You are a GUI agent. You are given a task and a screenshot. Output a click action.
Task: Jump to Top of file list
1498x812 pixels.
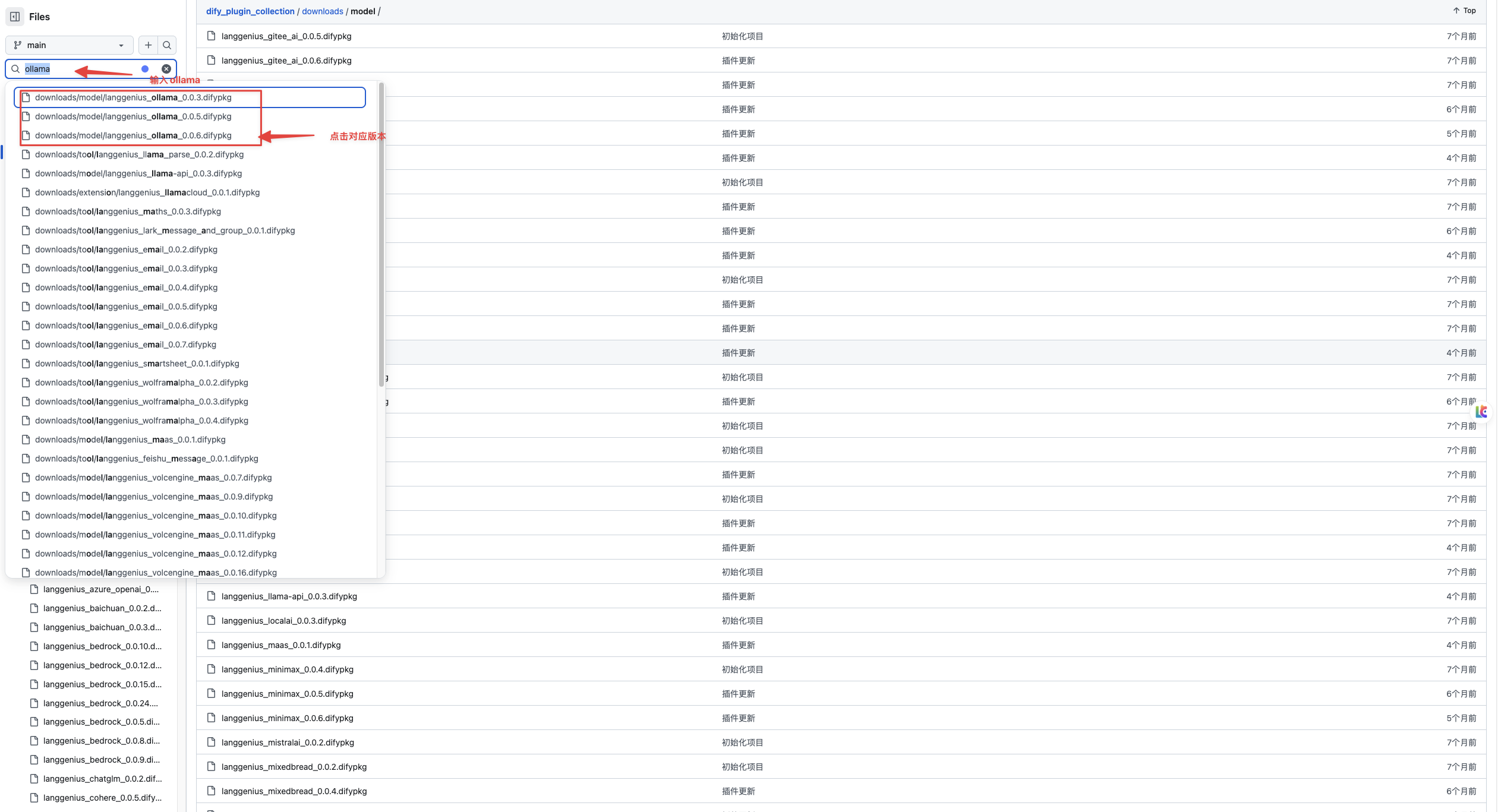[x=1465, y=11]
